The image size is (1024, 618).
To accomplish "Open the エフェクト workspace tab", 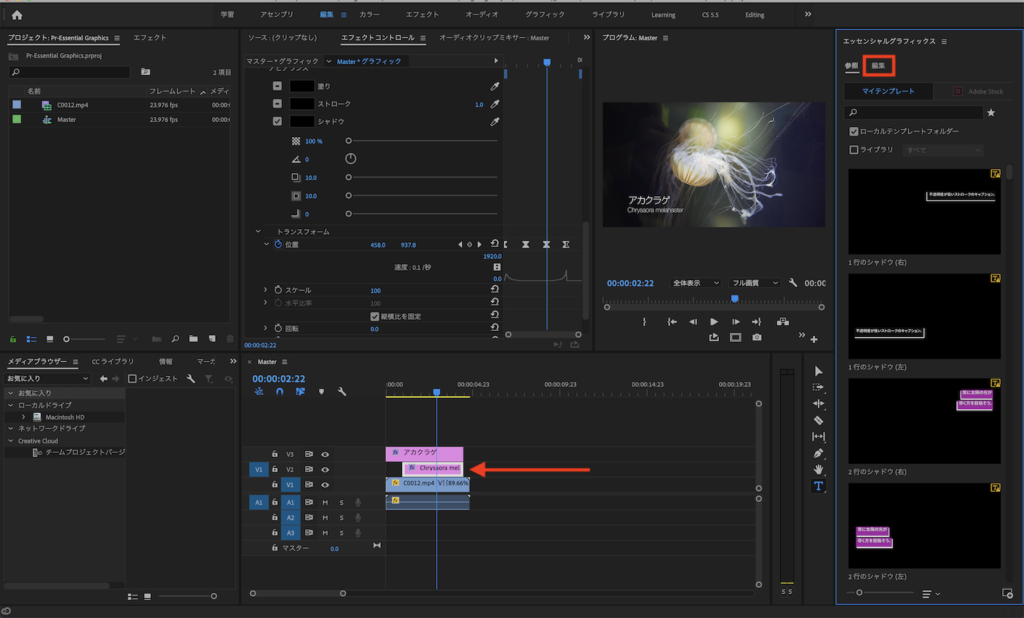I will pos(422,15).
